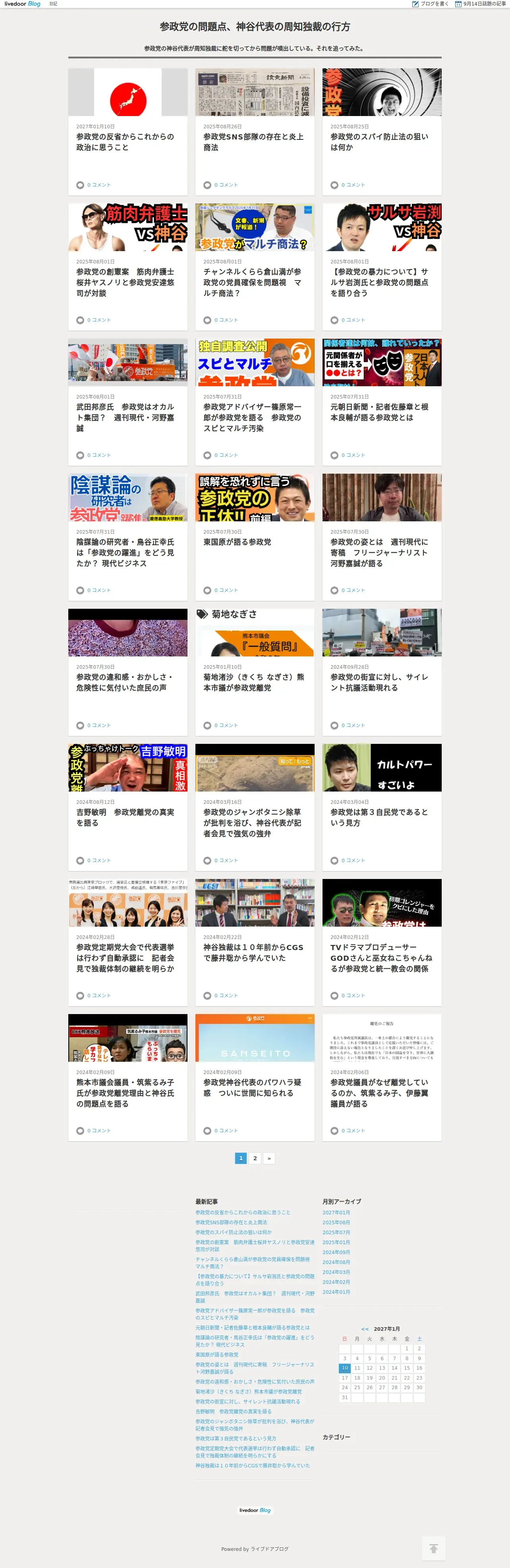Click comment bubble icon on the TVドラマプロデューサーGOD post
Viewport: 510px width, 1568px height.
(334, 996)
